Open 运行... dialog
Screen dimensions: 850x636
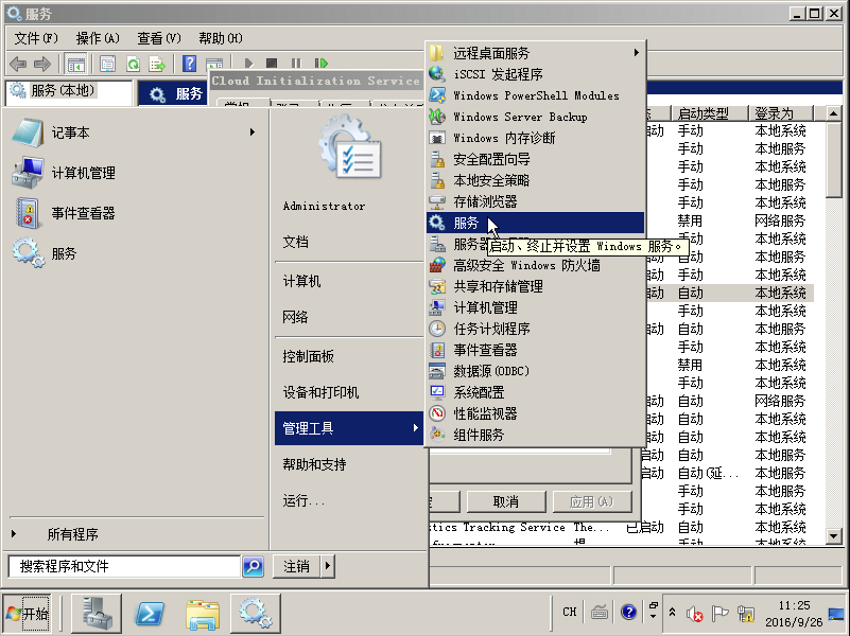click(x=304, y=500)
